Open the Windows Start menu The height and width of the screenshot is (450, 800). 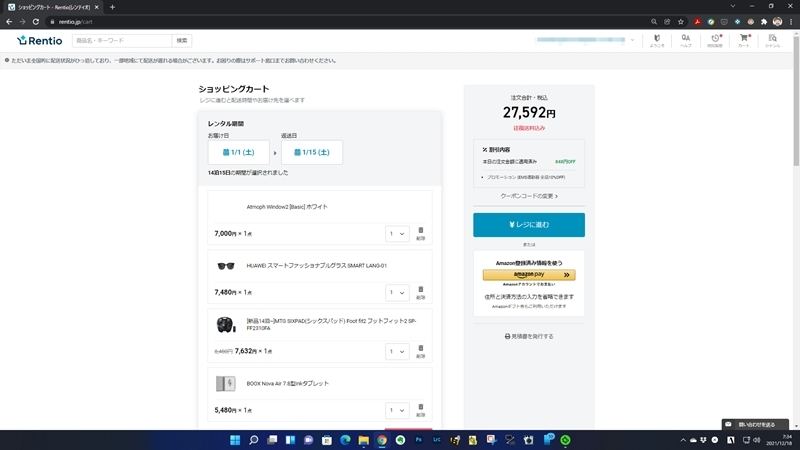235,440
